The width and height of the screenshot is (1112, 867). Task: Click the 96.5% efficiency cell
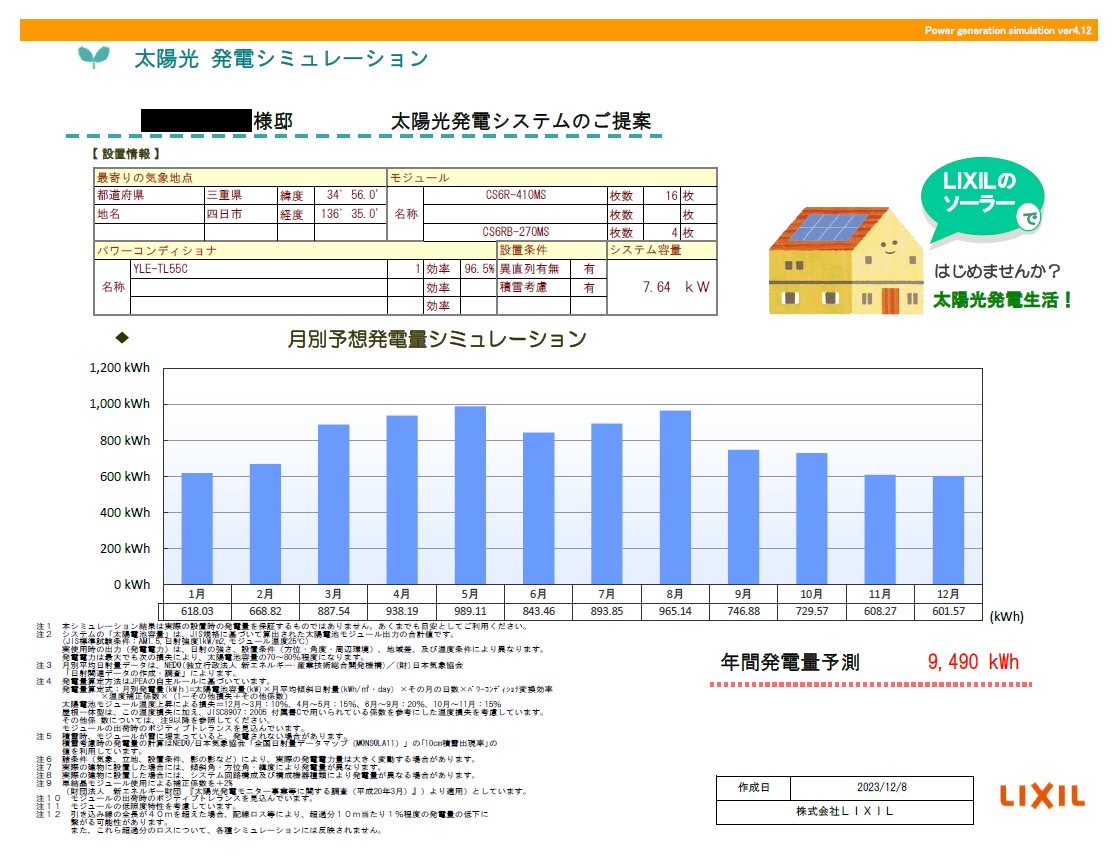point(478,269)
